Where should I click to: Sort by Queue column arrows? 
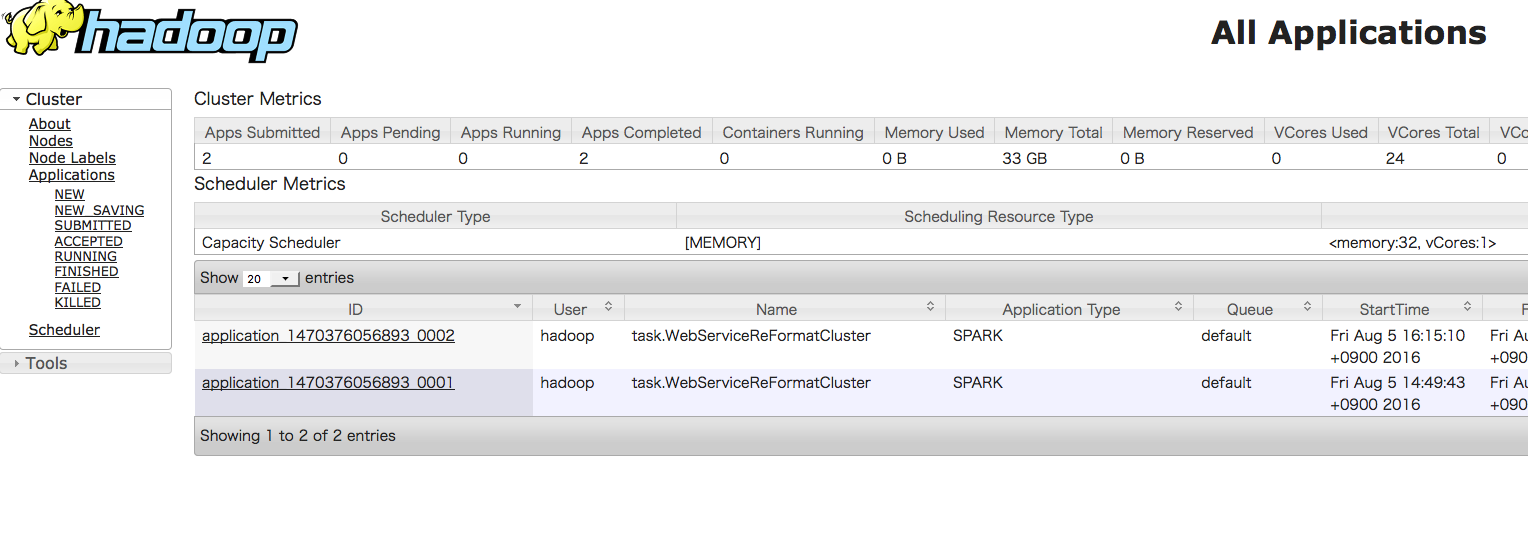(1307, 306)
